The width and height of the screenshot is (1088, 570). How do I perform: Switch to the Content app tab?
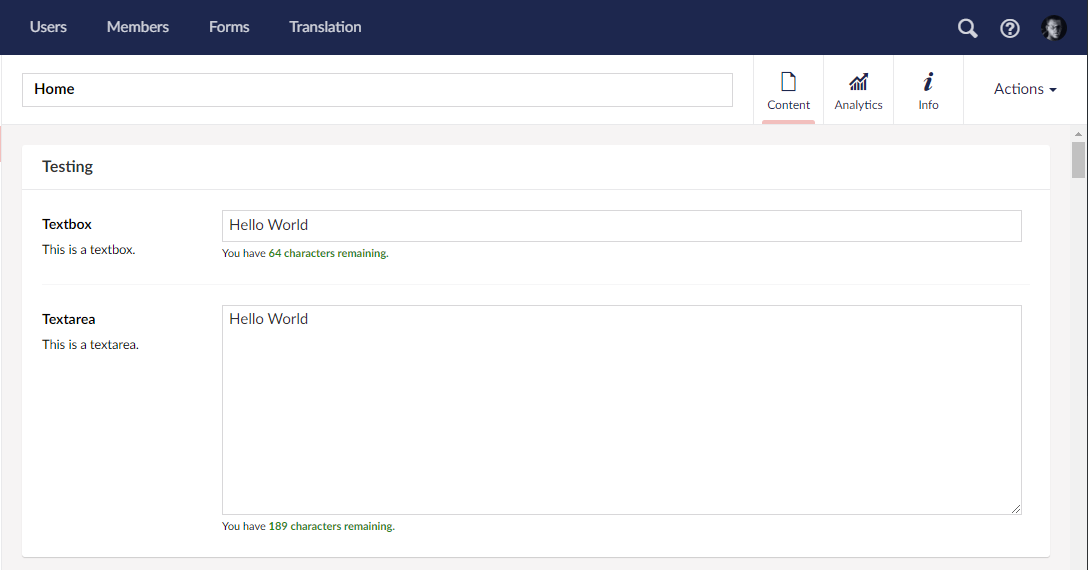[788, 90]
